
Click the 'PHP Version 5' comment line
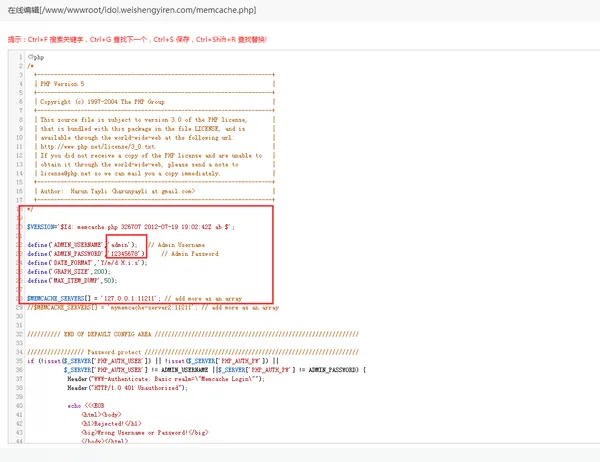pos(62,84)
